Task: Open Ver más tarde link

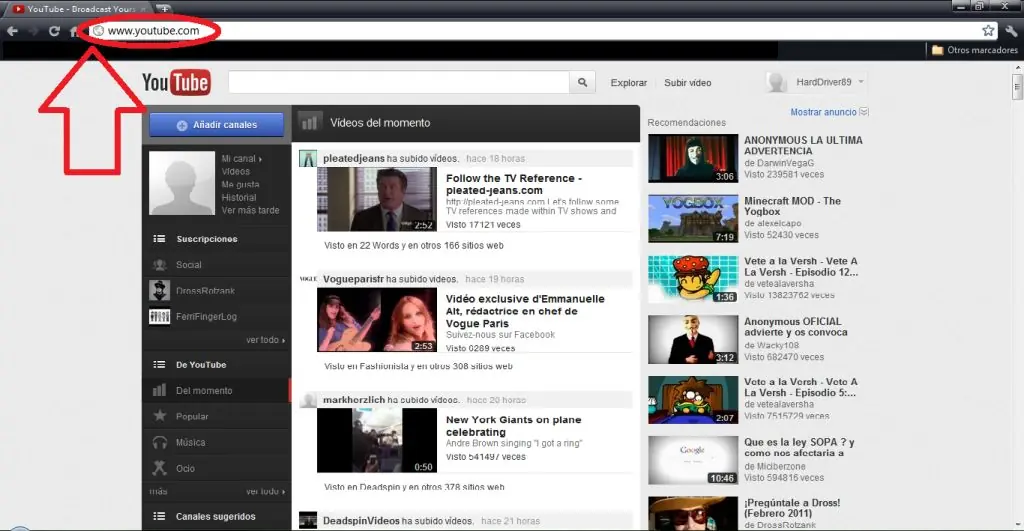Action: [x=250, y=210]
